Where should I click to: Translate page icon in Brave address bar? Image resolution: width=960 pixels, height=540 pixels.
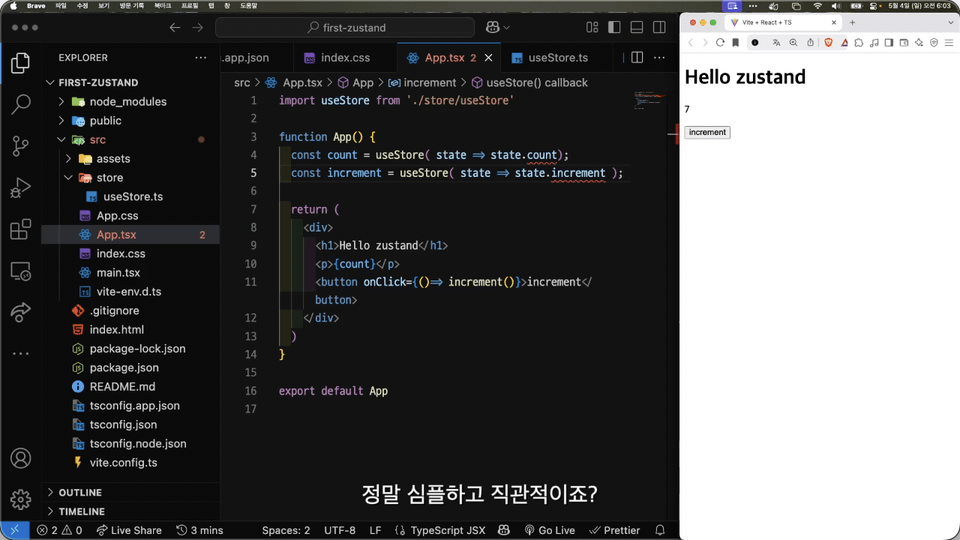(776, 43)
